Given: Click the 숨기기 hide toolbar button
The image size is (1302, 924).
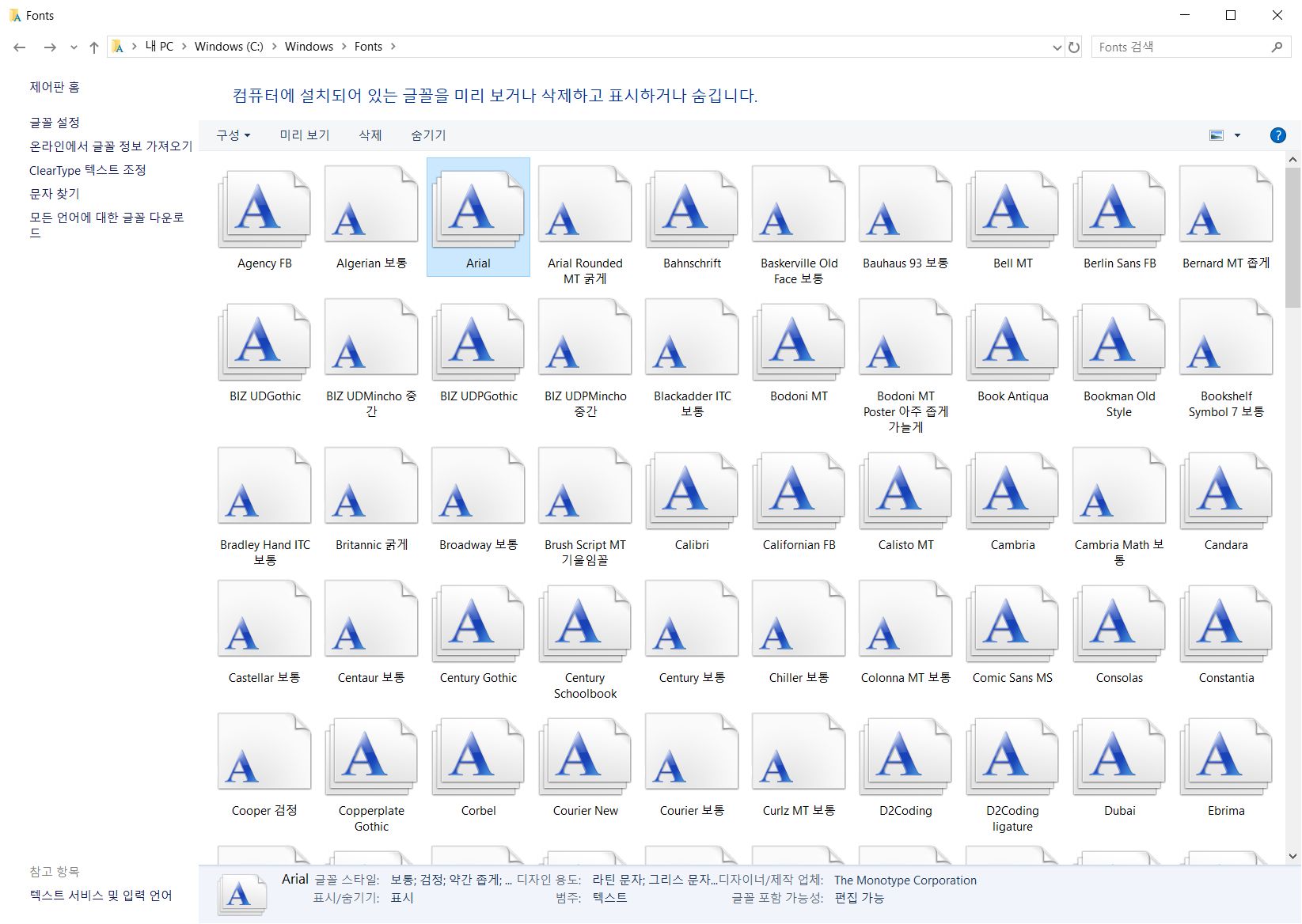Looking at the screenshot, I should coord(428,135).
